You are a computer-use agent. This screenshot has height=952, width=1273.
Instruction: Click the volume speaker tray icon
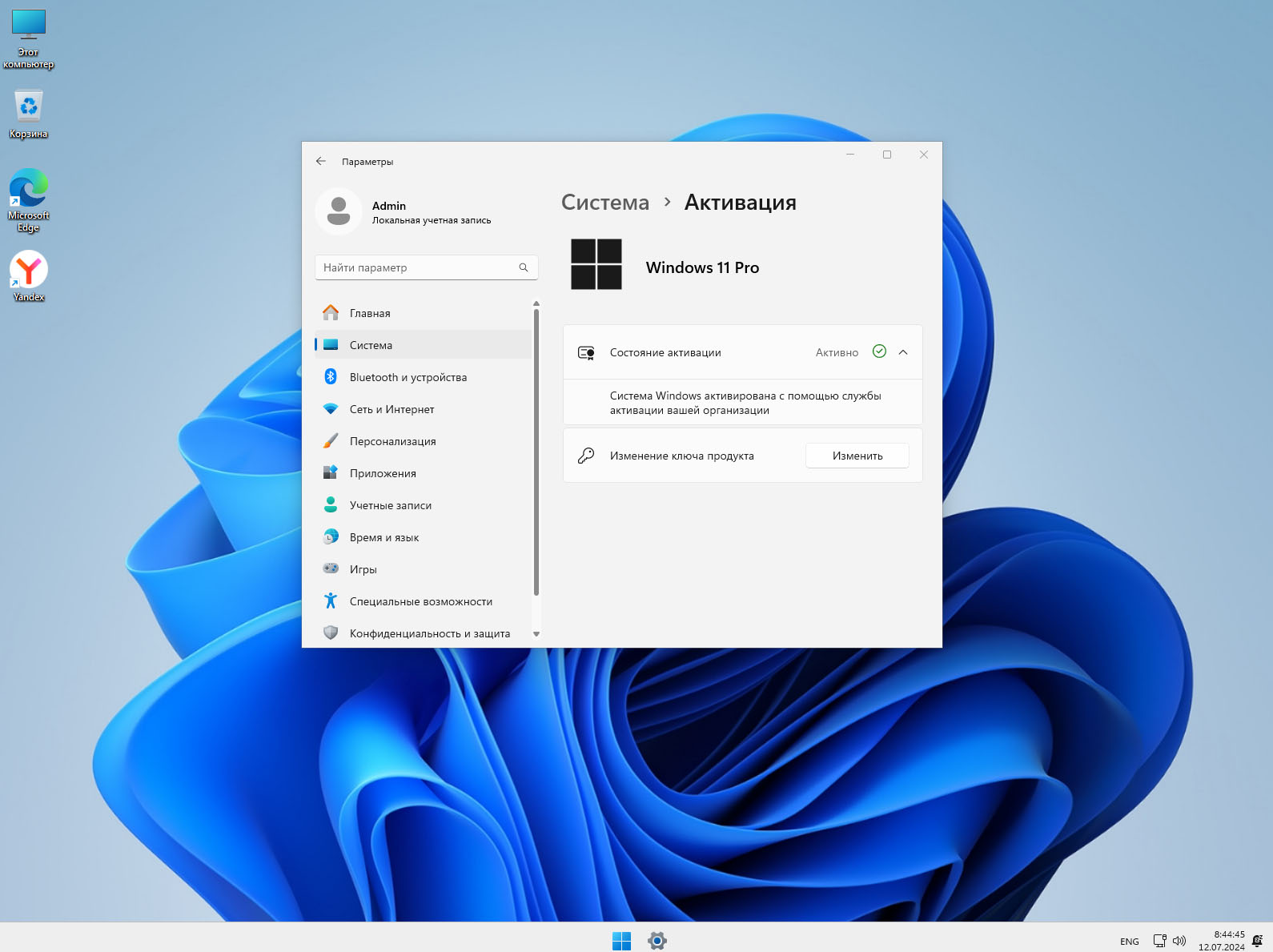pyautogui.click(x=1179, y=941)
